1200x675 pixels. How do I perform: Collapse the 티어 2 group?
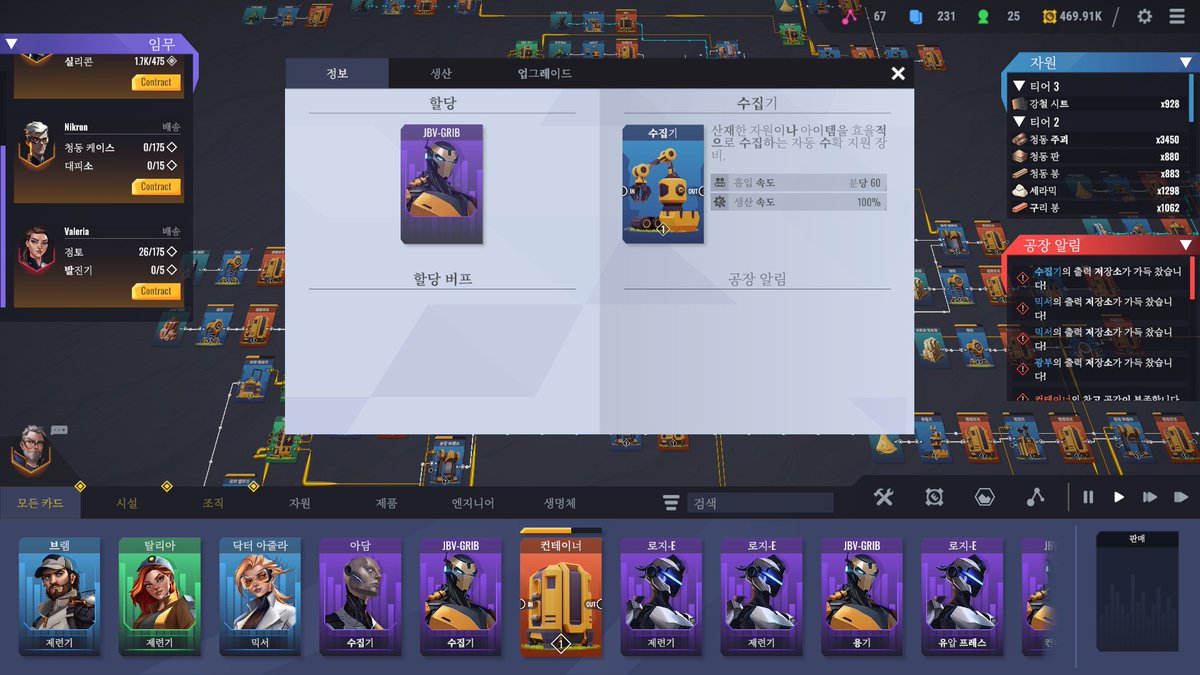[1018, 121]
